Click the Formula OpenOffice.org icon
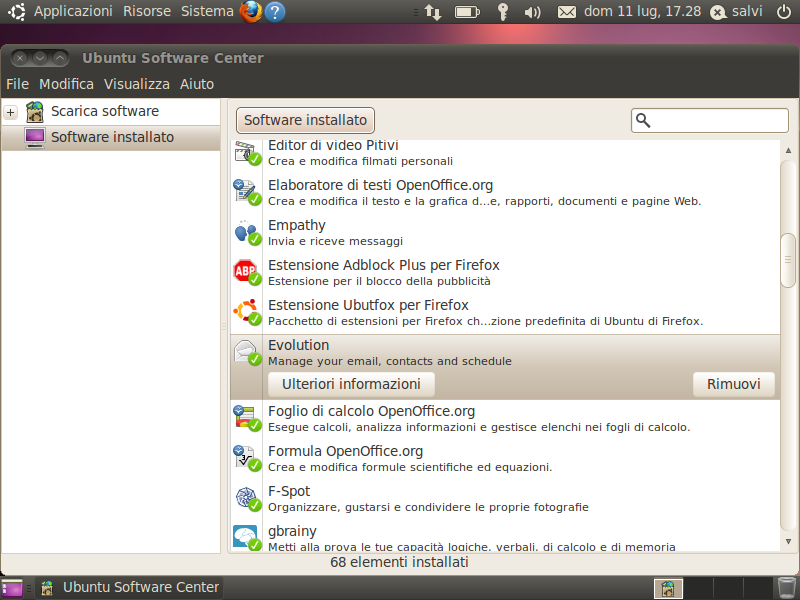The height and width of the screenshot is (600, 800). (247, 458)
